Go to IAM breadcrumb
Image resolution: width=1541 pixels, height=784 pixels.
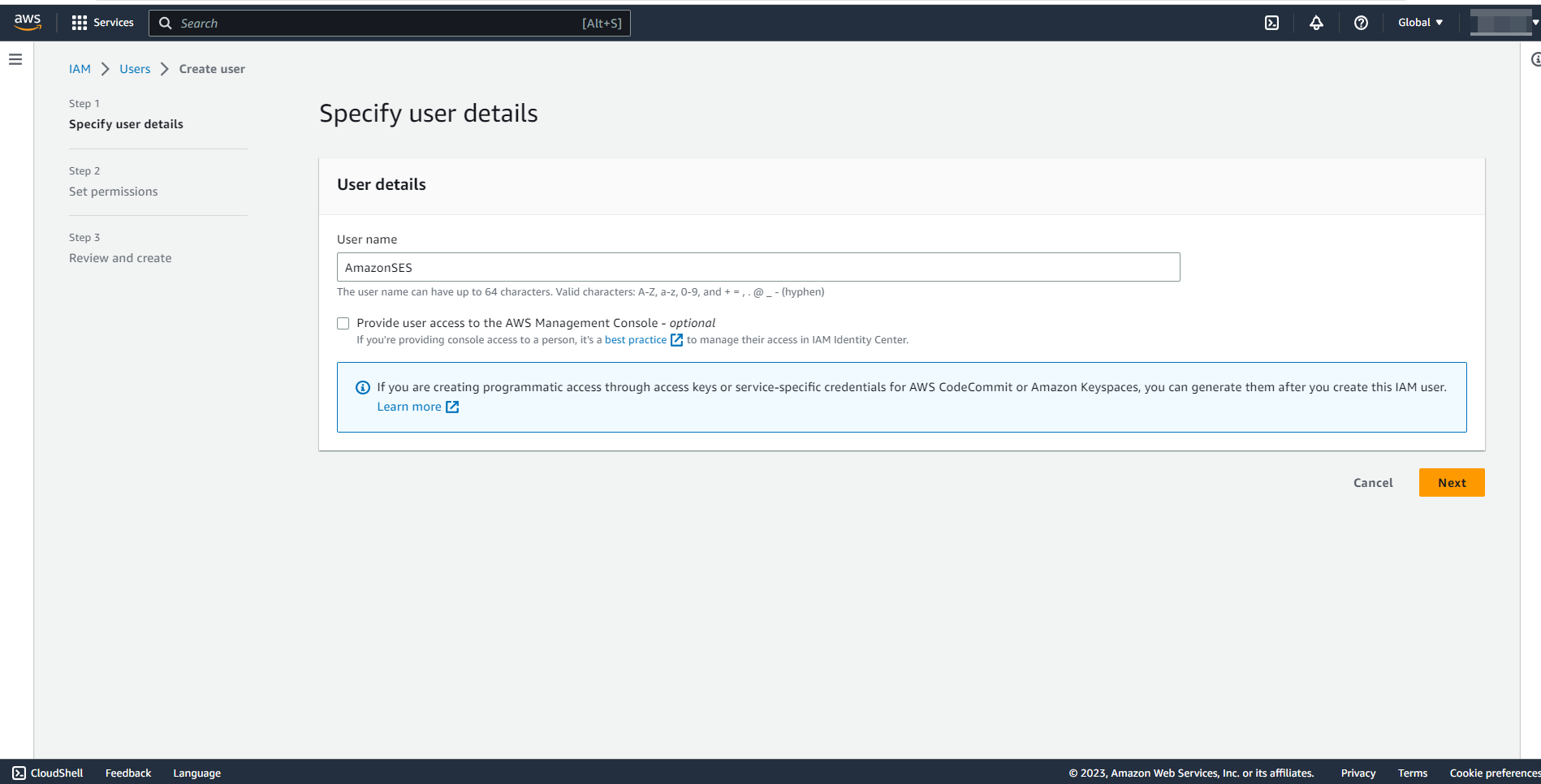pyautogui.click(x=80, y=69)
